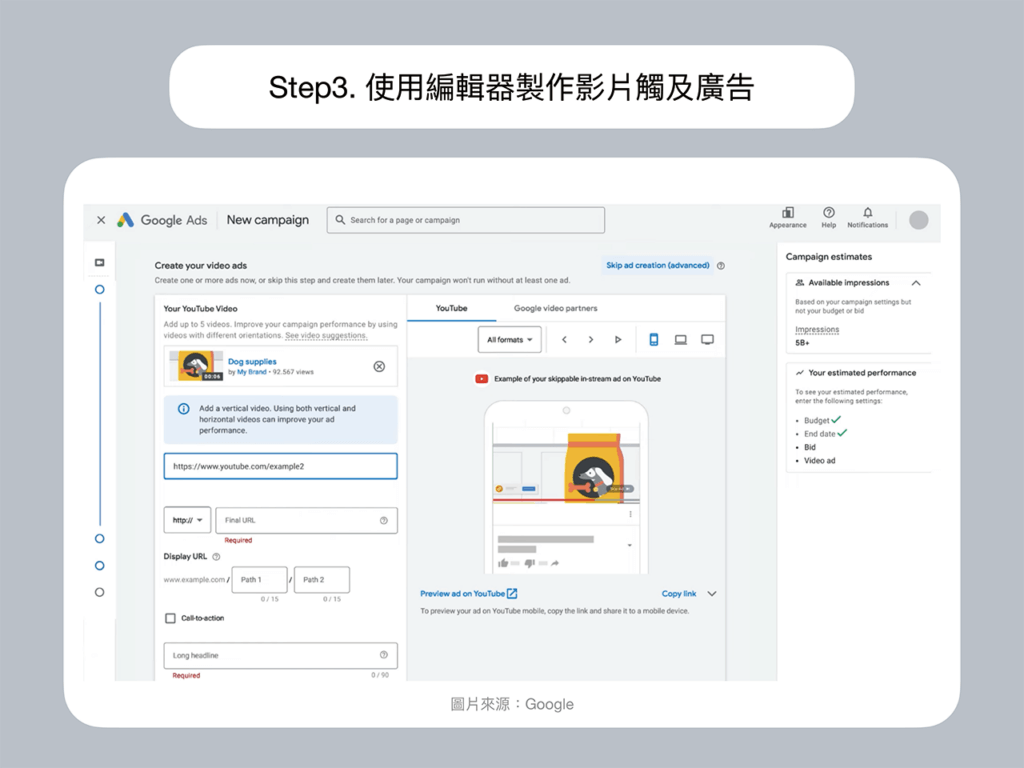Click the info icon in vertical video tip

pos(184,409)
